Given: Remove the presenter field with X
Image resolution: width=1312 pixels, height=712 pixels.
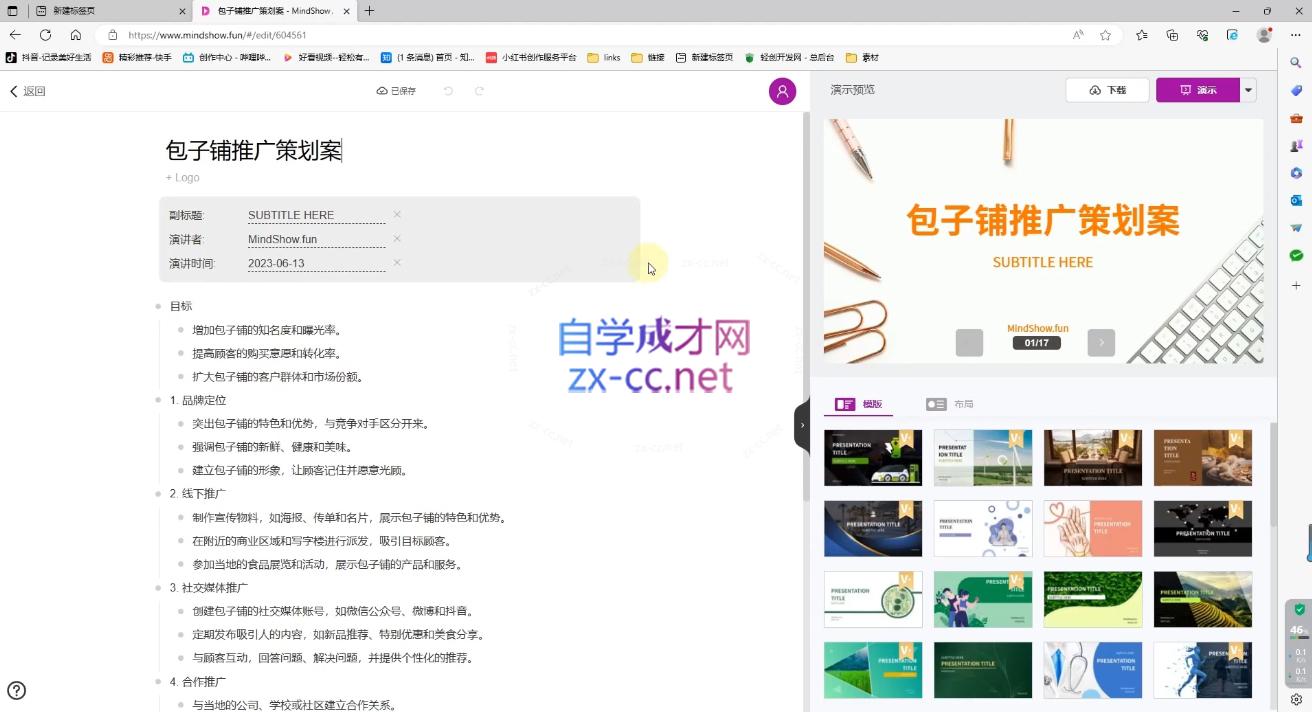Looking at the screenshot, I should (x=397, y=239).
